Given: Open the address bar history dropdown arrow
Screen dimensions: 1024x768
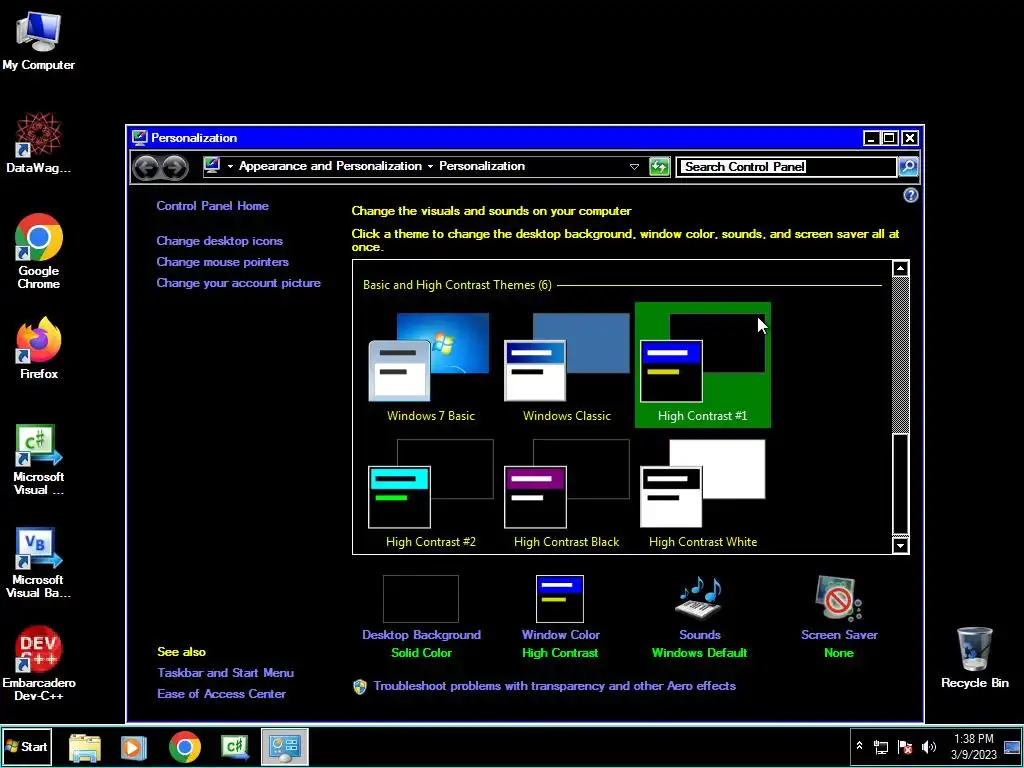Looking at the screenshot, I should coord(633,167).
